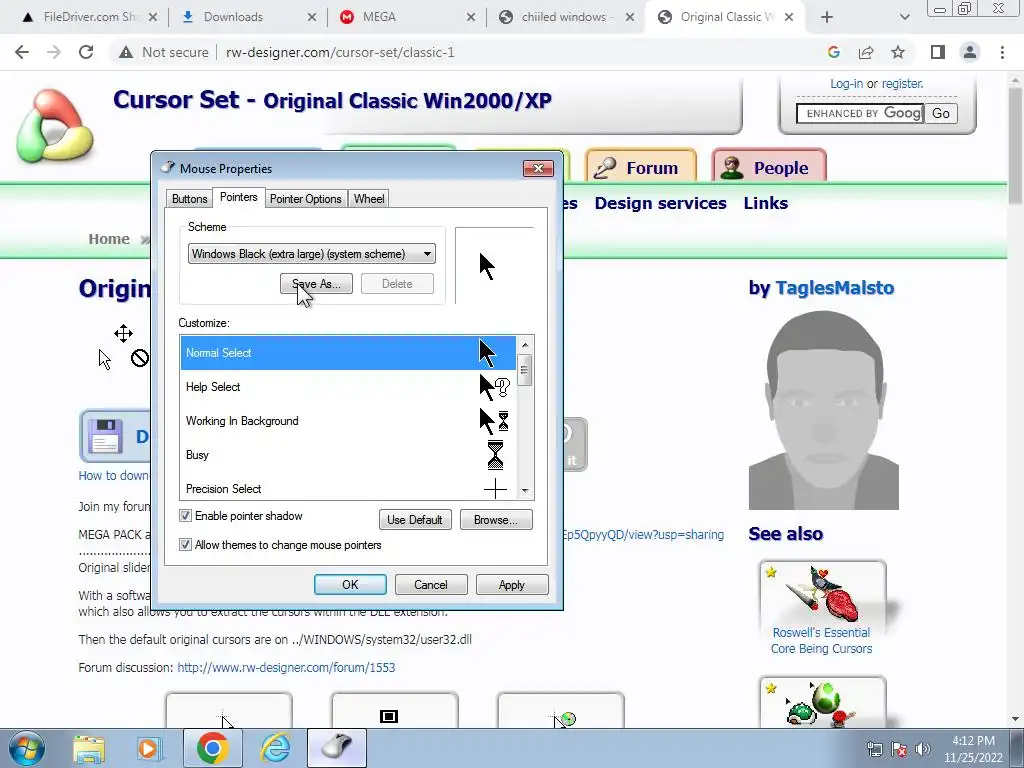Open TaglesMalsto author profile link
The width and height of the screenshot is (1024, 768).
tap(834, 288)
